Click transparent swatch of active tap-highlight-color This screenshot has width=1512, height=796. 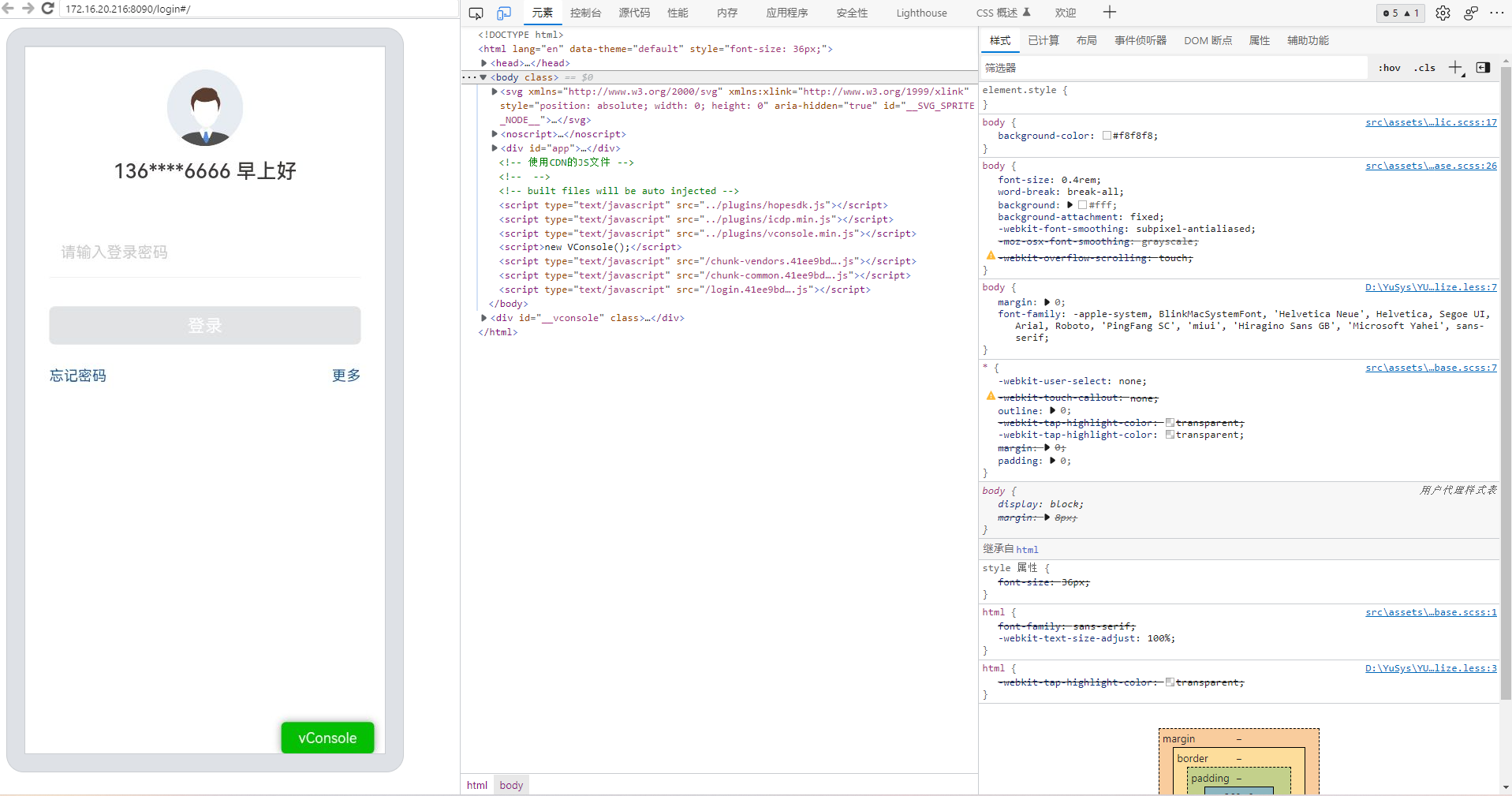[1170, 435]
